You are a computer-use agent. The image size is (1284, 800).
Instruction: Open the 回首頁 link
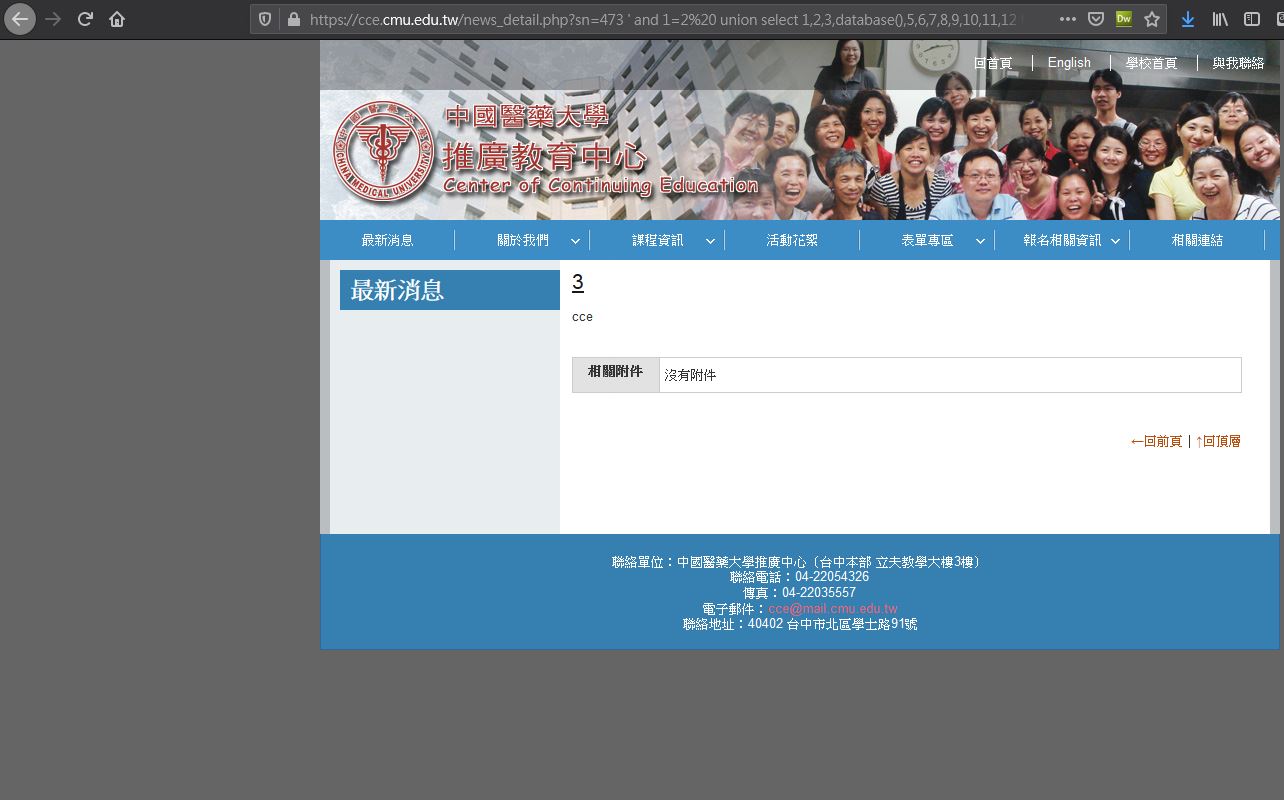coord(993,63)
